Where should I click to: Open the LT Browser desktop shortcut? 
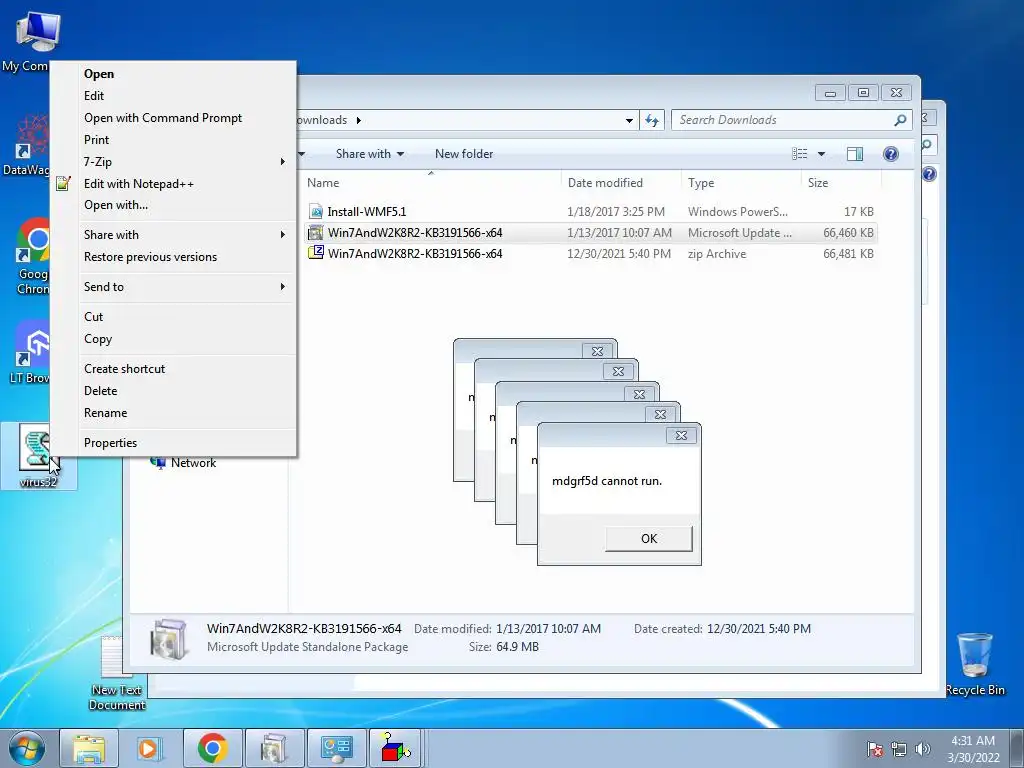34,343
